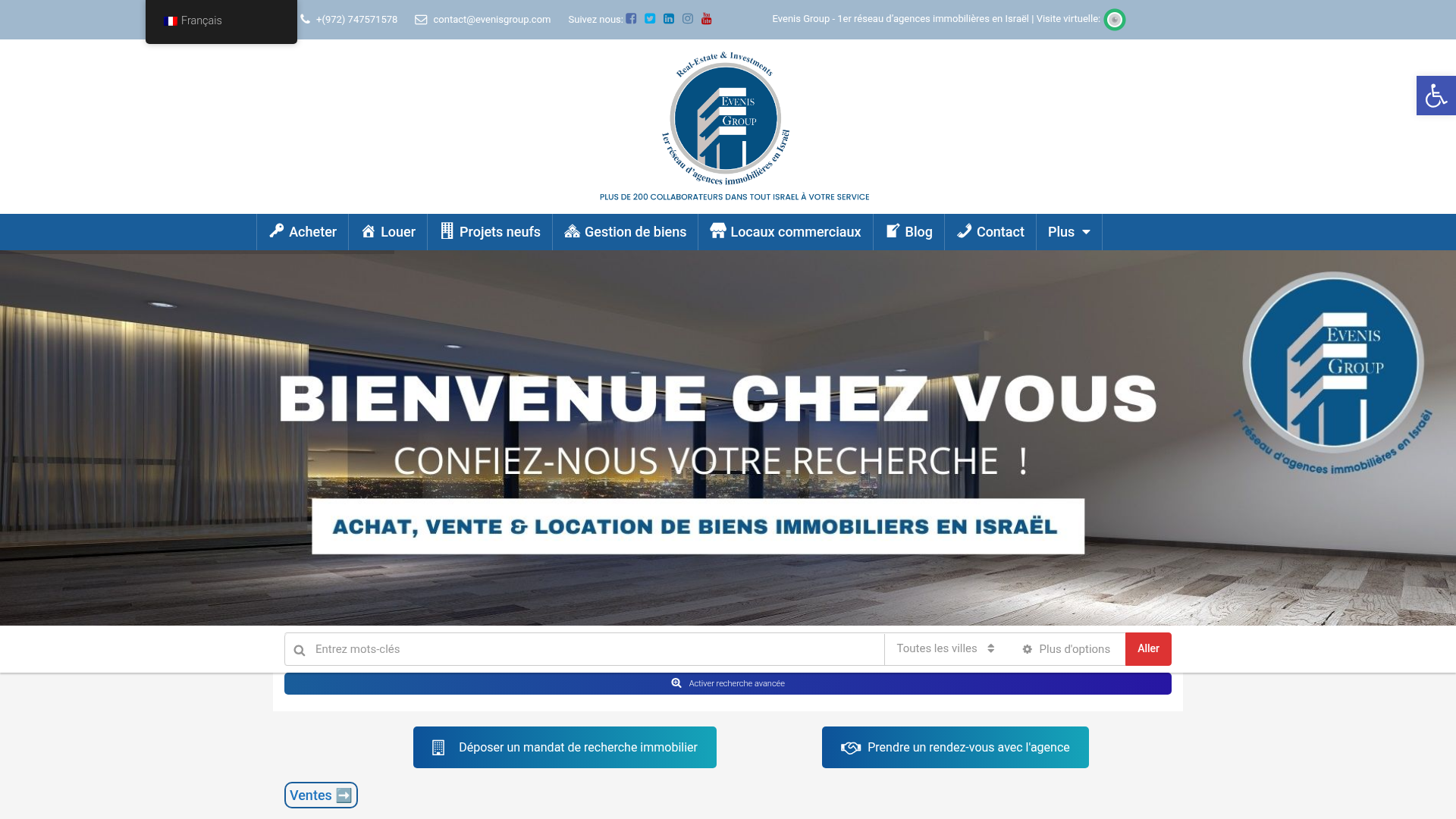Open the accessibility tools wheelchair icon
This screenshot has height=819, width=1456.
click(1436, 96)
